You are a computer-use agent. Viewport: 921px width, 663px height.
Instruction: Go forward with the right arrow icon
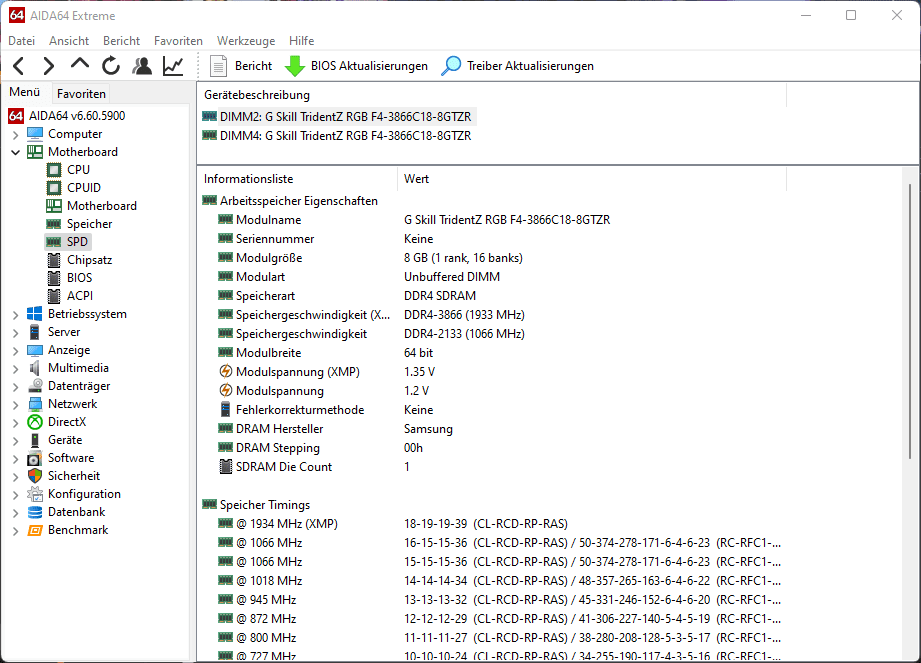point(49,66)
